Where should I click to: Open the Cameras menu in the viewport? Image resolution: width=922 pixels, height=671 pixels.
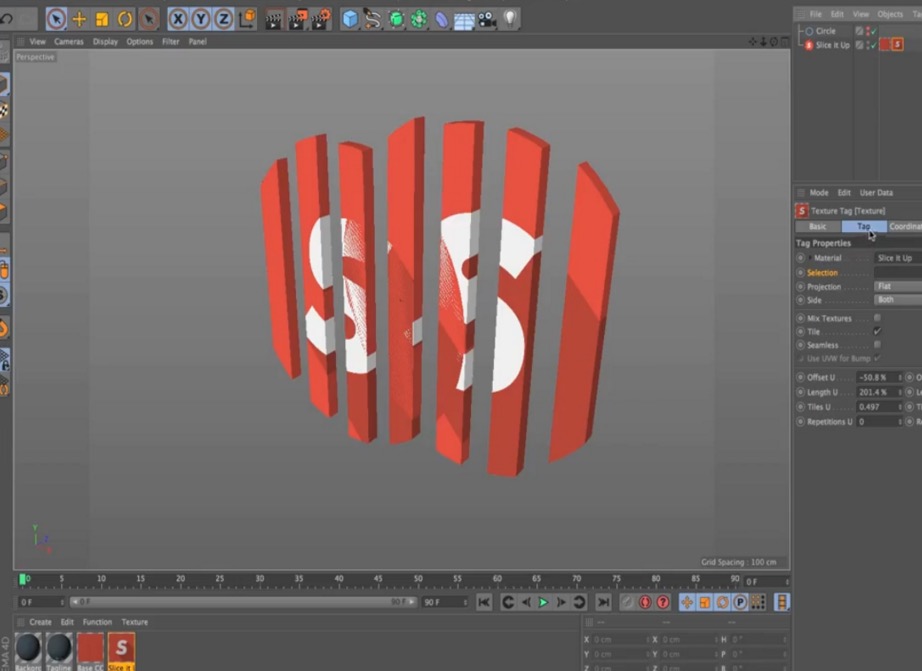(69, 41)
